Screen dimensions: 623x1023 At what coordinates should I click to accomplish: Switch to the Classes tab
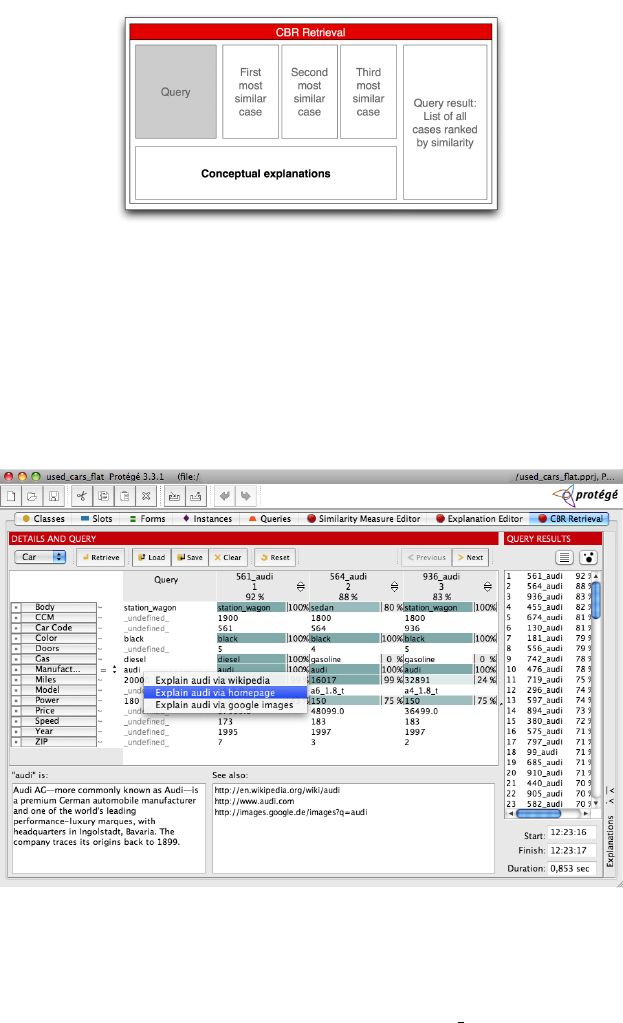pos(44,519)
